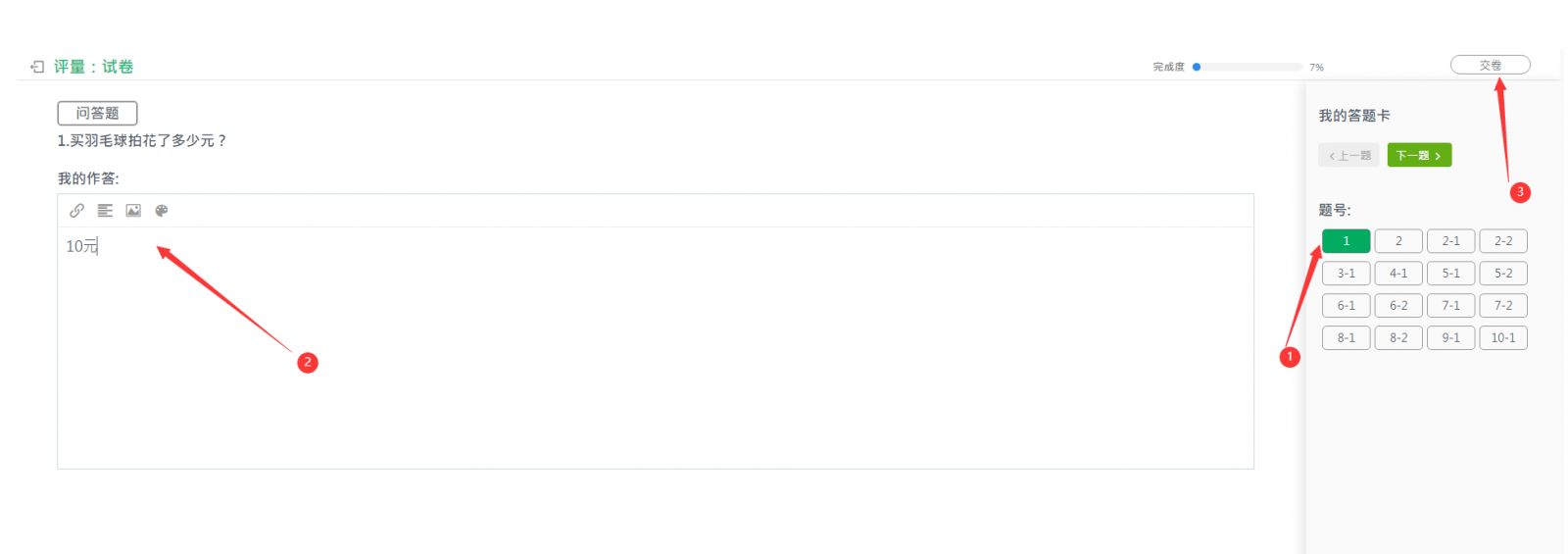The width and height of the screenshot is (1568, 554).
Task: Jump to question 2
Action: coord(1398,241)
